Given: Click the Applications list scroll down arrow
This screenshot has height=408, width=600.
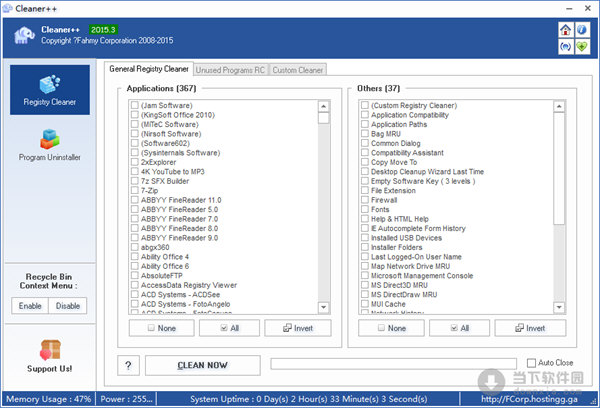Looking at the screenshot, I should [324, 307].
